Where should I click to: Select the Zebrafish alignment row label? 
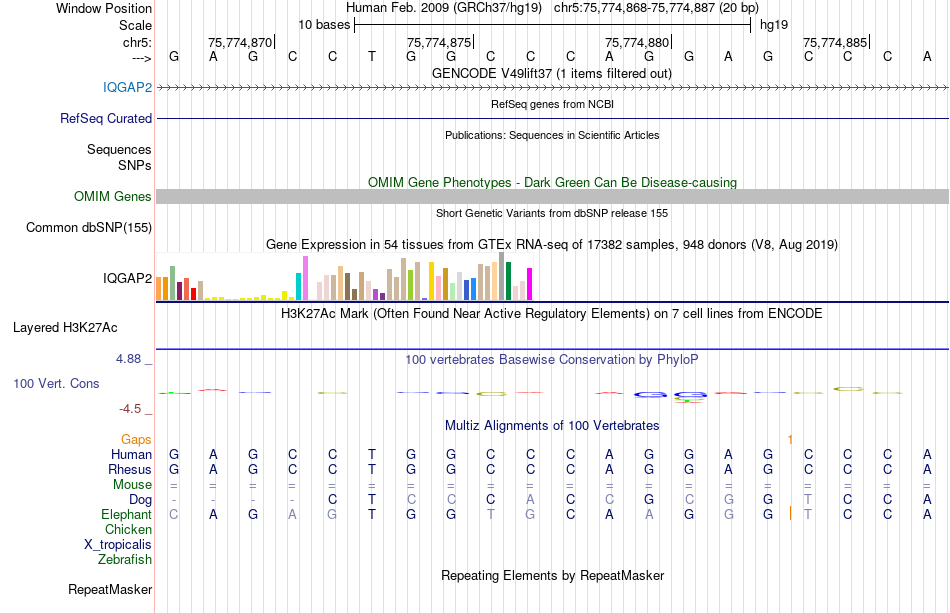point(125,559)
